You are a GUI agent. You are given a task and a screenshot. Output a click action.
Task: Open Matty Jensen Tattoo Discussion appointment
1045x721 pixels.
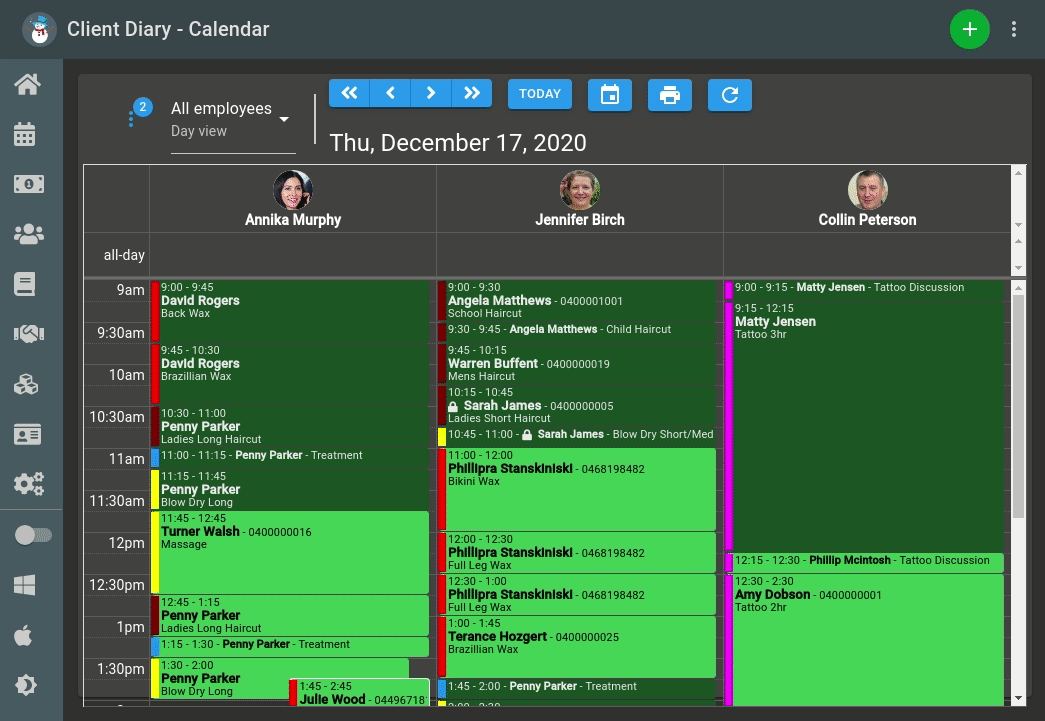pyautogui.click(x=864, y=288)
